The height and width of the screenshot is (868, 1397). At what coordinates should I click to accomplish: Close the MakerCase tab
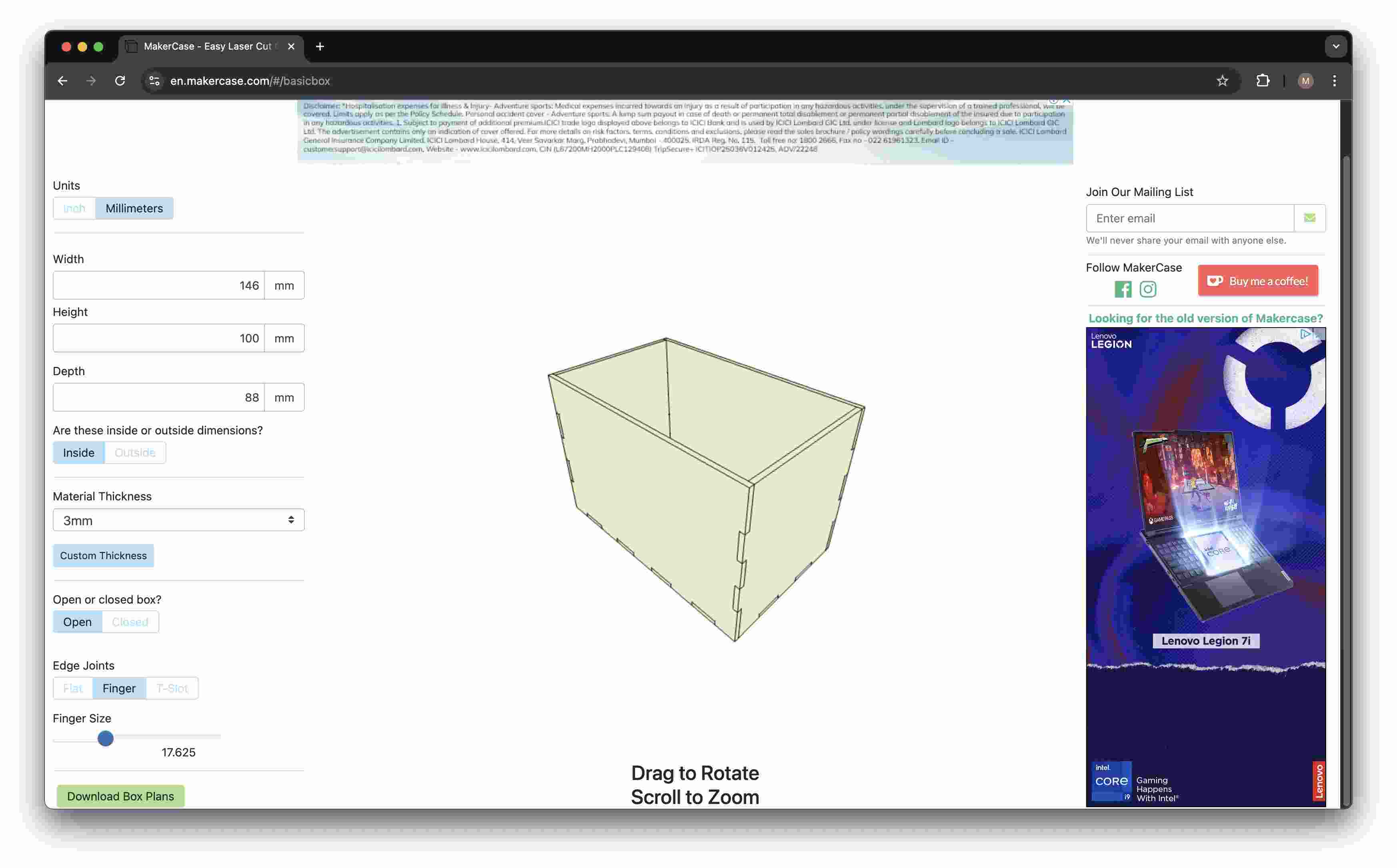coord(291,46)
